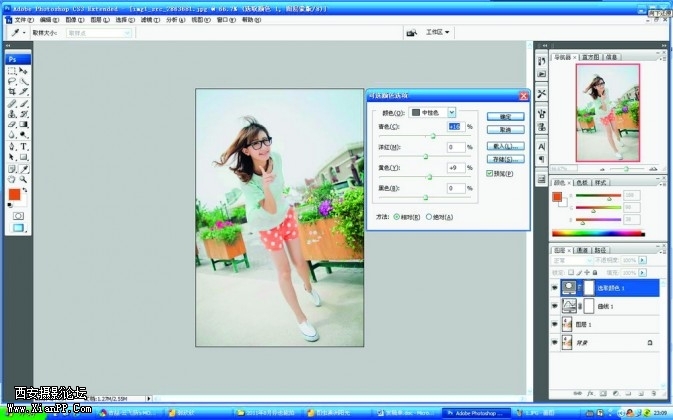Select the Rectangle shape tool
Screen dimensions: 673x420
point(24,157)
